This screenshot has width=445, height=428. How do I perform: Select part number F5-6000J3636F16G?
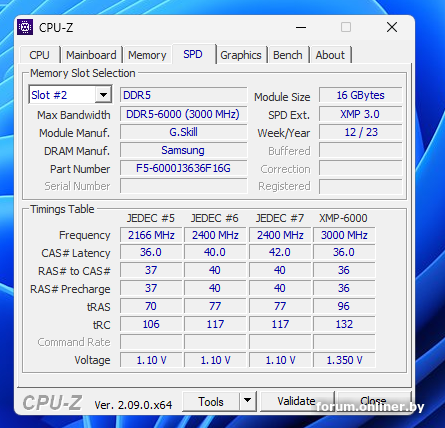[x=184, y=168]
